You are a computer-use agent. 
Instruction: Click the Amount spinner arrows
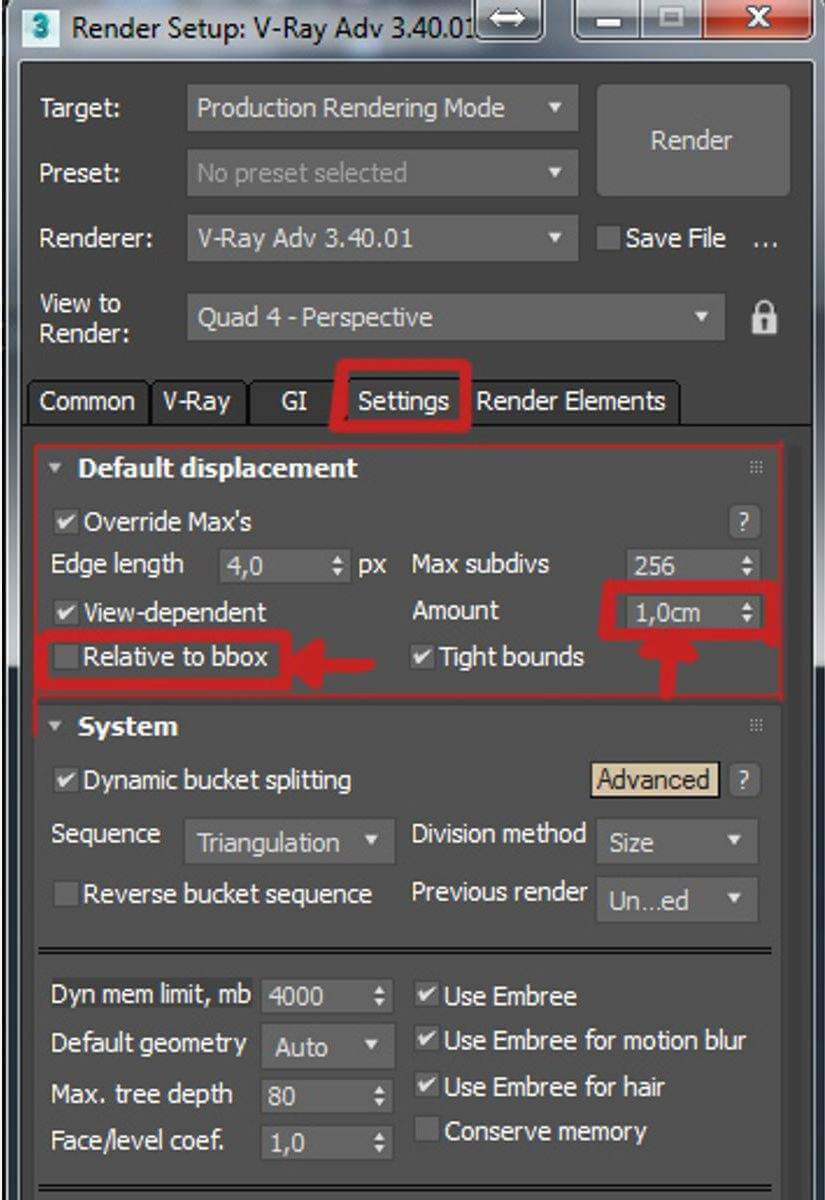coord(747,612)
